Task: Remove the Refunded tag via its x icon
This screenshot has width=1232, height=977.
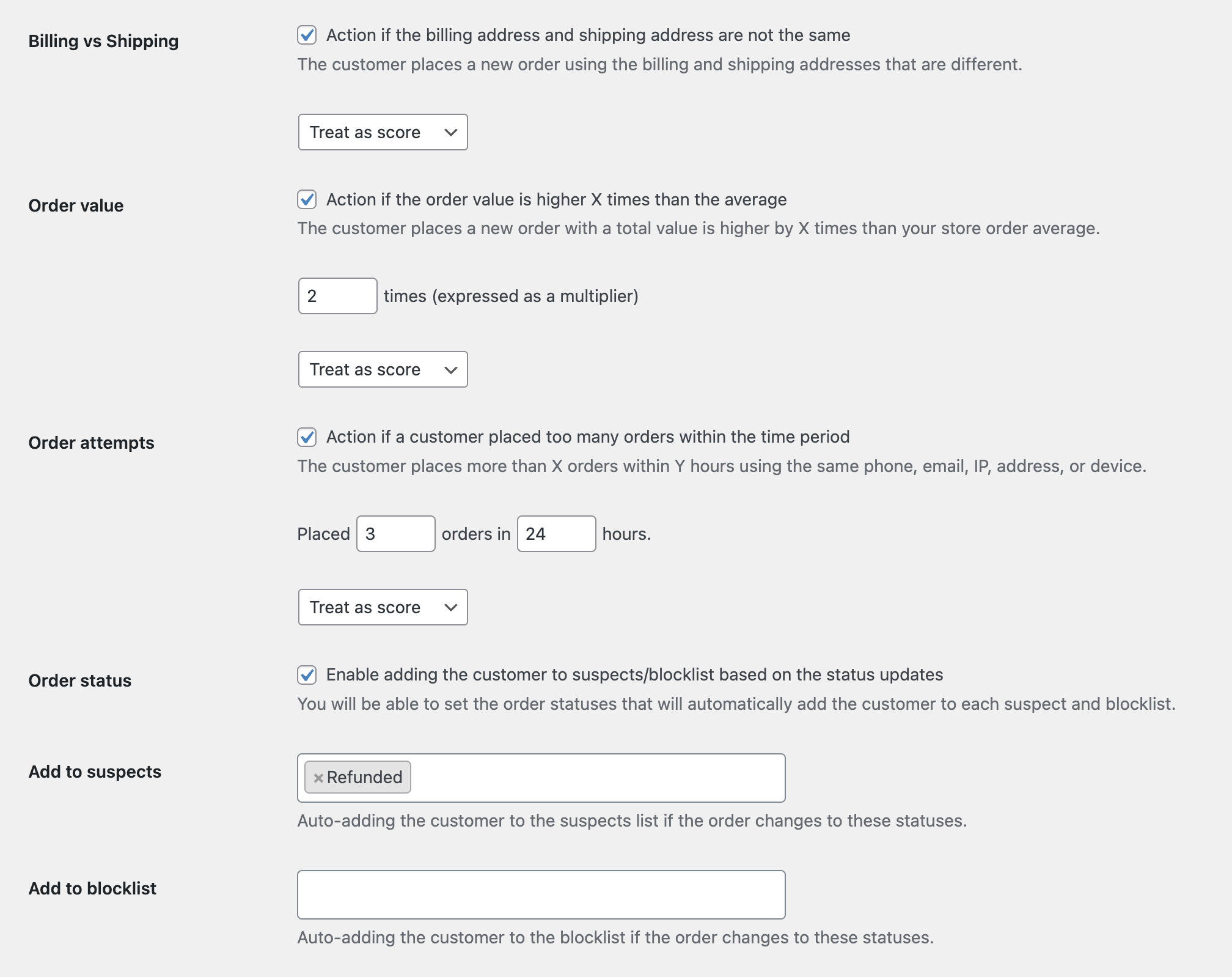Action: [318, 778]
